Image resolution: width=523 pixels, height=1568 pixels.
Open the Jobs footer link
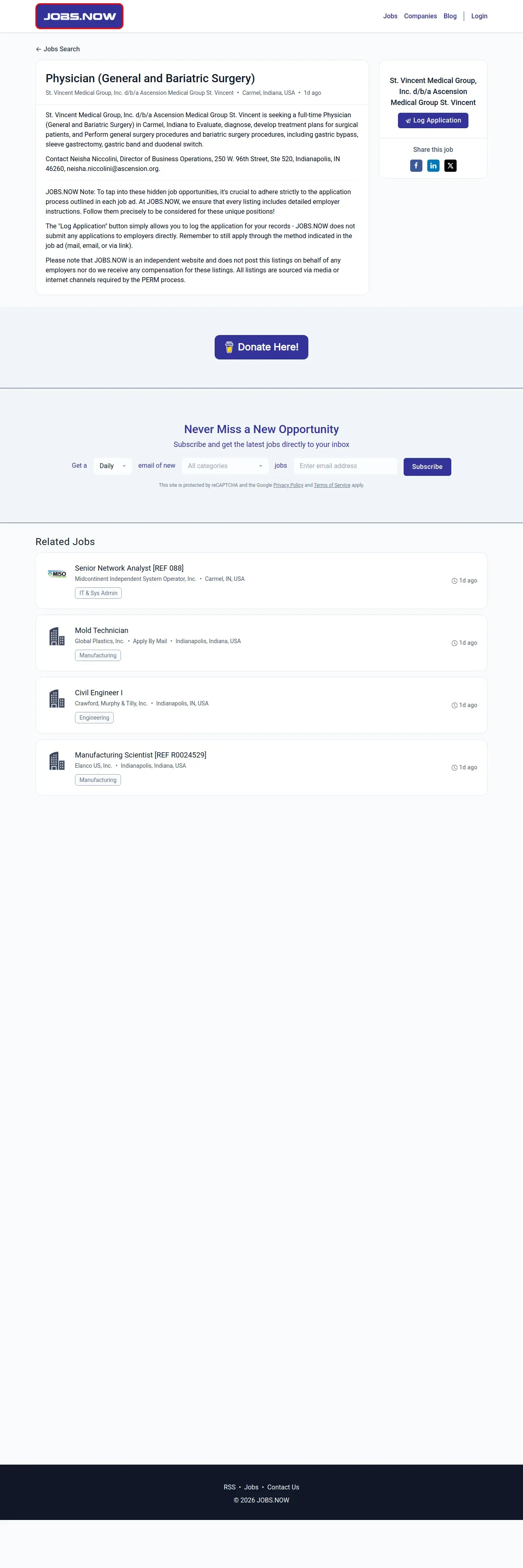(x=251, y=1487)
